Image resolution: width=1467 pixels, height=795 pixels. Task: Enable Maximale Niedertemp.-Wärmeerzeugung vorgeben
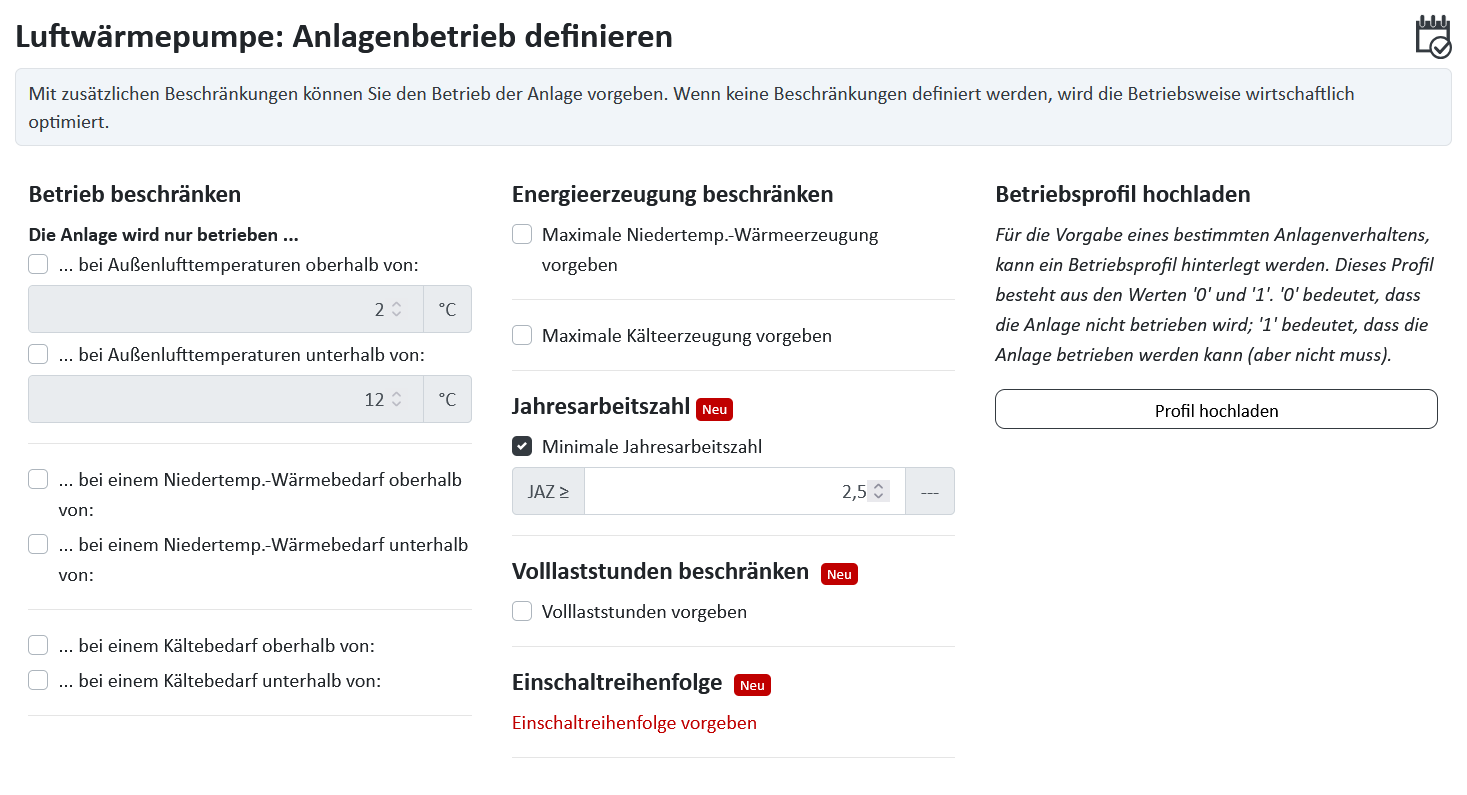click(522, 235)
